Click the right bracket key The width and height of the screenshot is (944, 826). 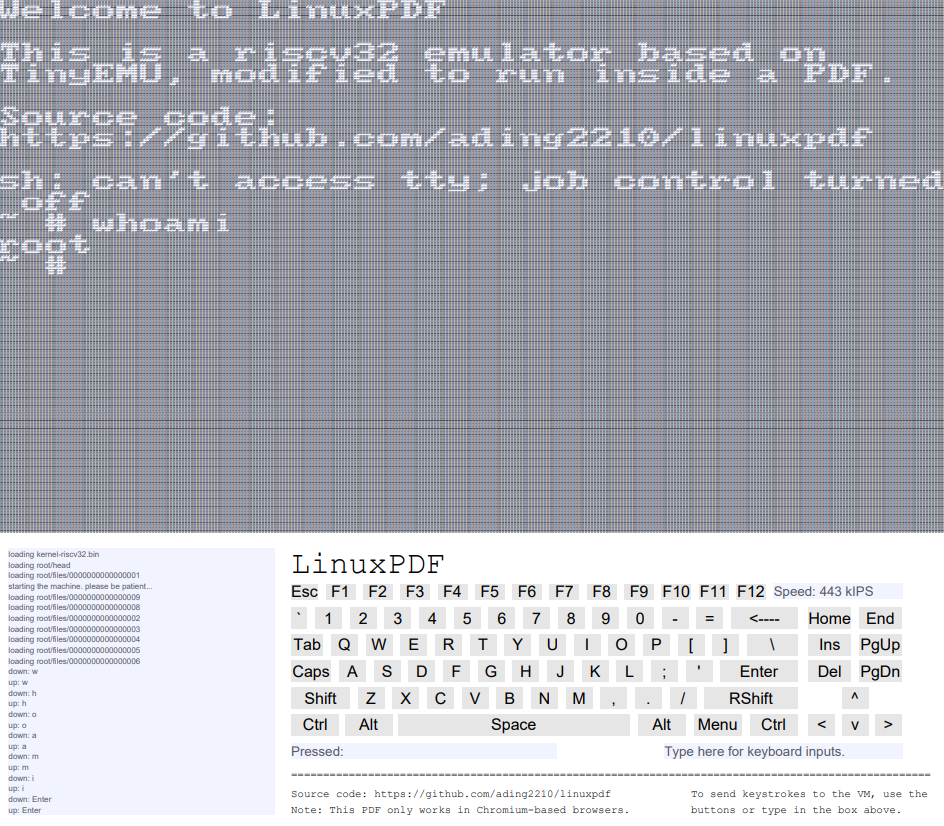725,645
